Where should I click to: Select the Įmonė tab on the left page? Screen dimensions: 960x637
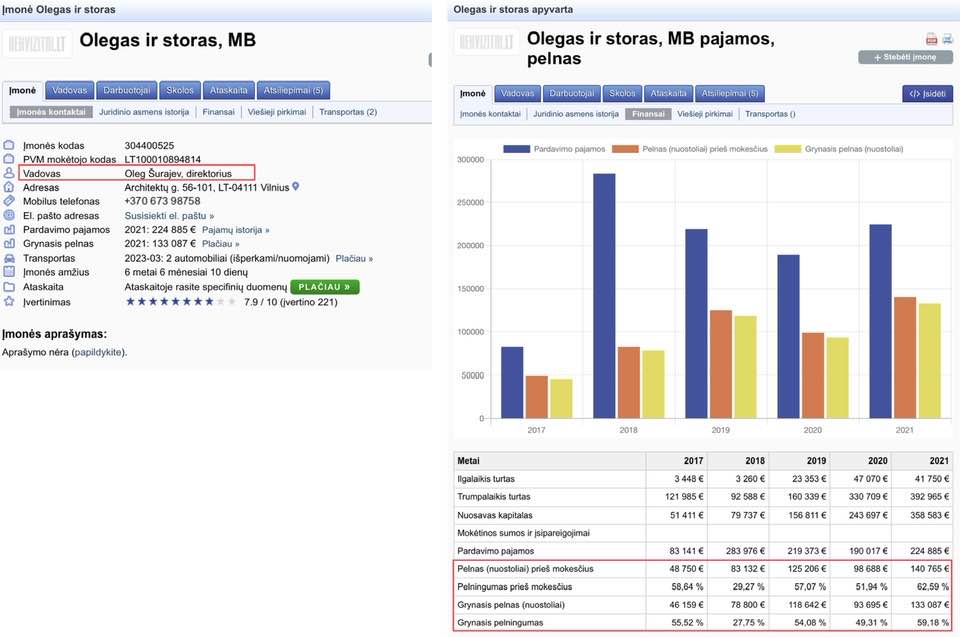click(x=23, y=91)
